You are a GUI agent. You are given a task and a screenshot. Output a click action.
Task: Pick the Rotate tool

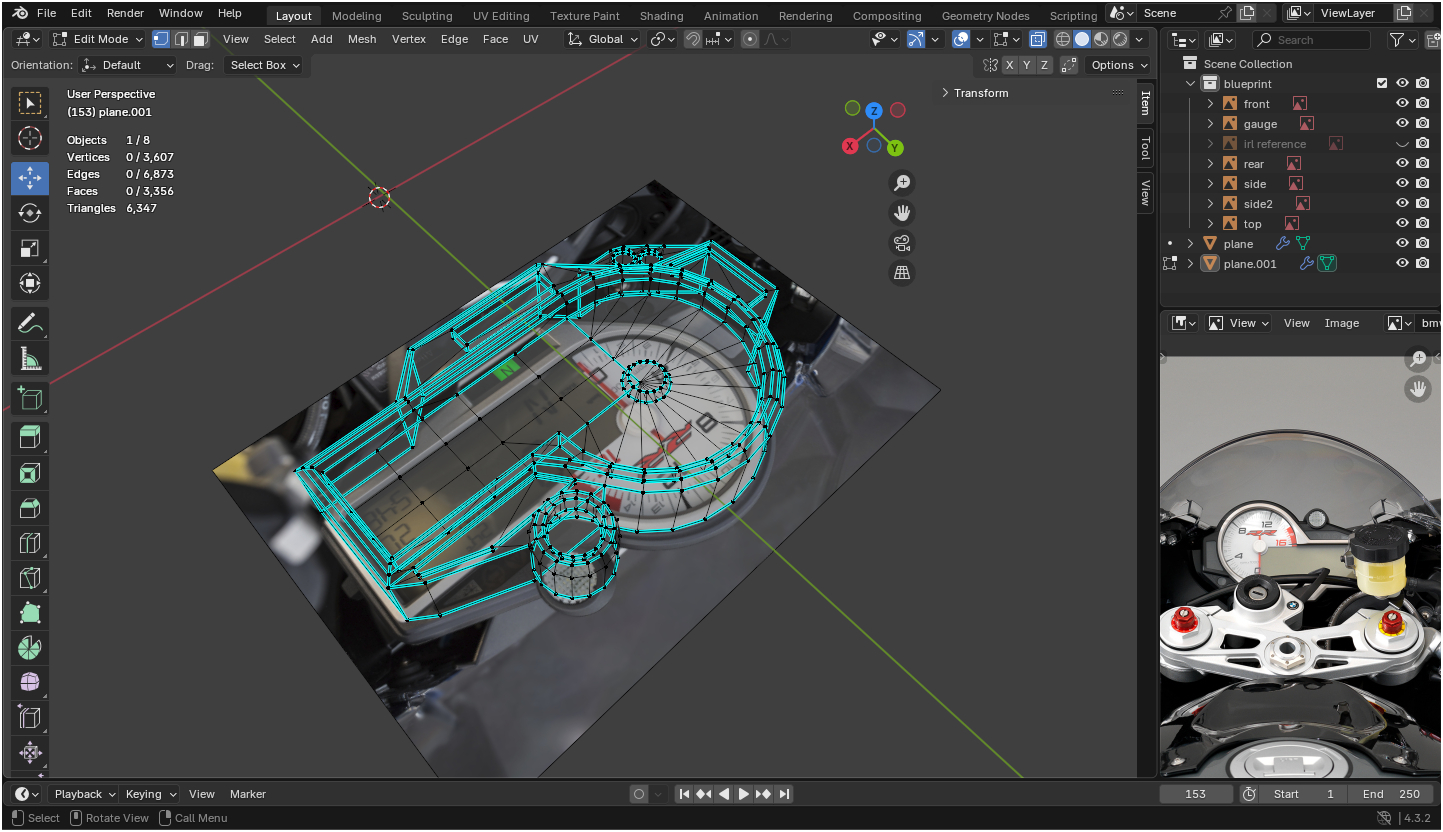(30, 213)
